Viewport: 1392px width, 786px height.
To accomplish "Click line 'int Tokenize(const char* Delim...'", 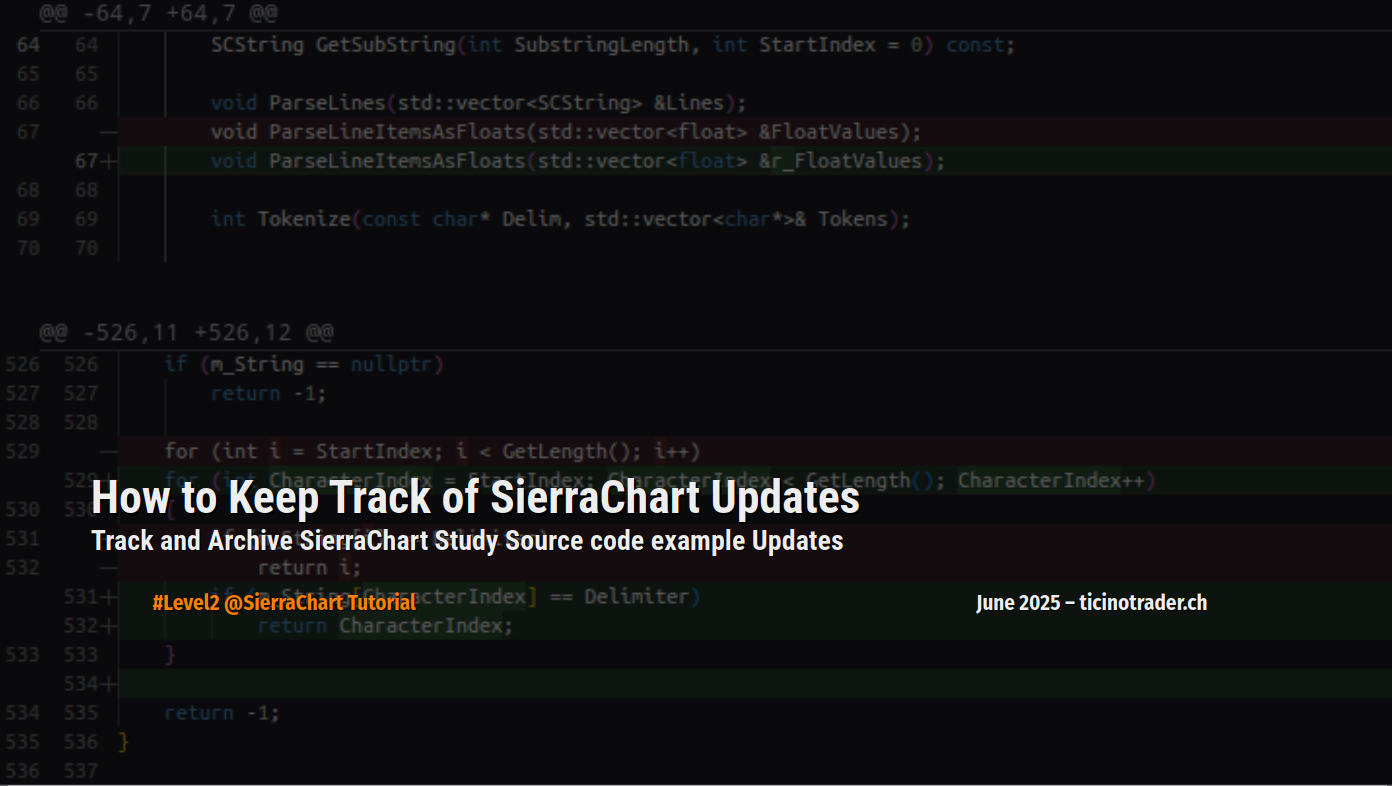I will [x=560, y=219].
